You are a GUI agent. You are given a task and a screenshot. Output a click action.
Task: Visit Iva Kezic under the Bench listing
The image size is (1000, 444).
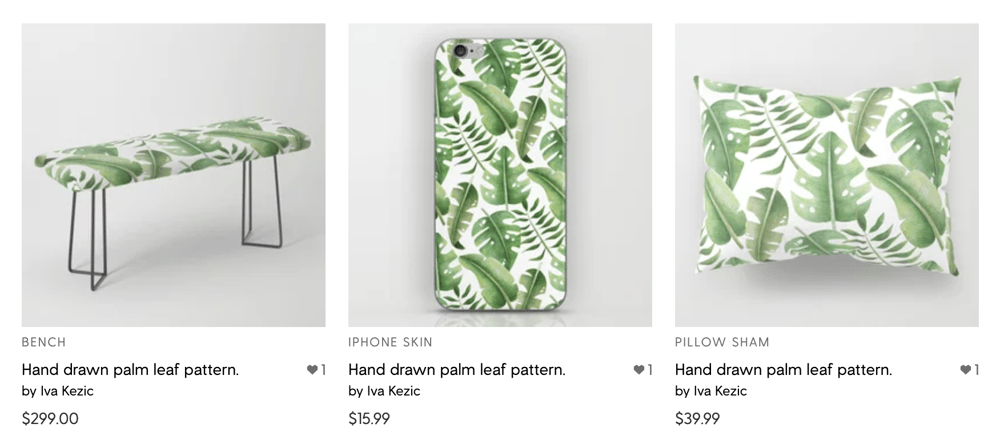pos(67,391)
